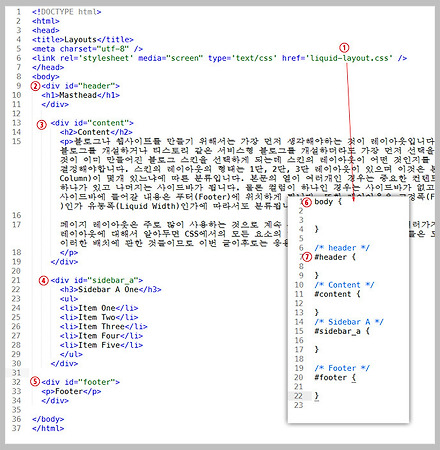Click the /* Sidebar A */ CSS comment
The height and width of the screenshot is (450, 440).
pyautogui.click(x=349, y=322)
